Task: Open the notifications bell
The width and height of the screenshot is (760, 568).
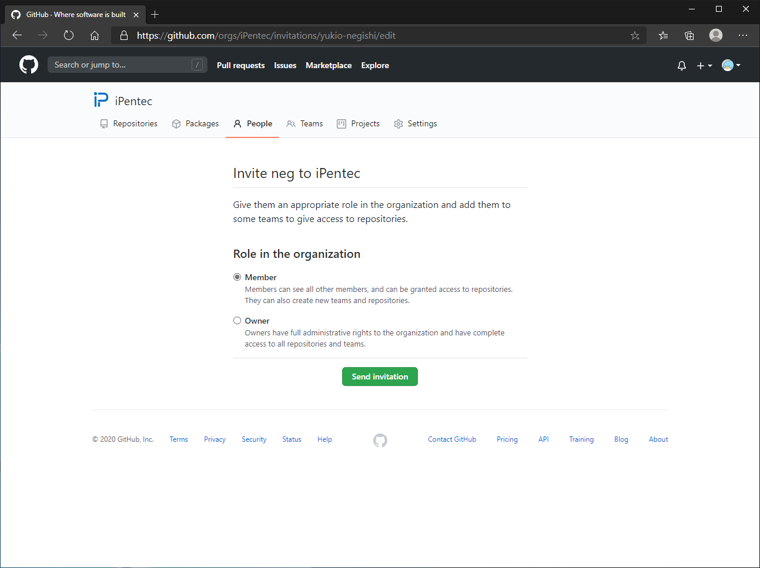Action: [681, 65]
